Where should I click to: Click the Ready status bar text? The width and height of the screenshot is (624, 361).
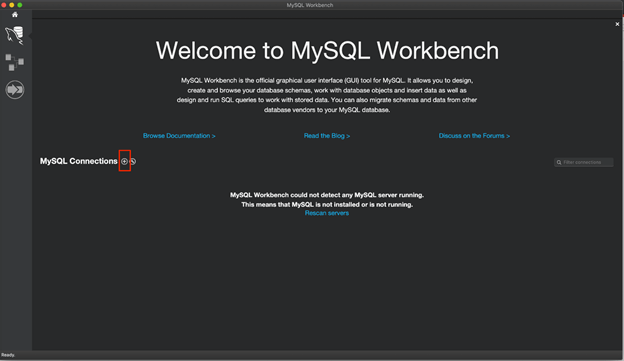(8, 355)
